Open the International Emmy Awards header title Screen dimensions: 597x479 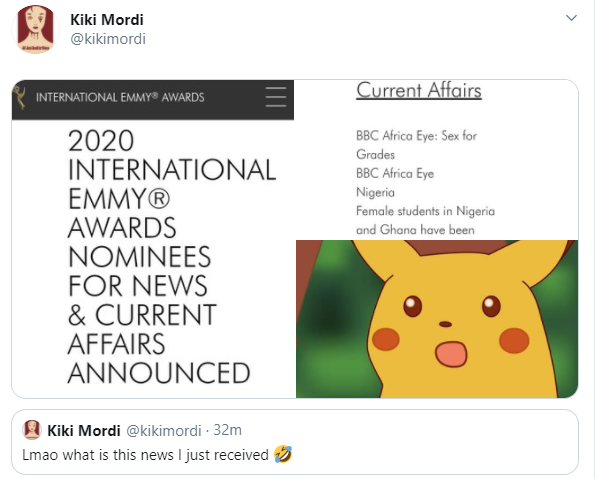click(120, 97)
